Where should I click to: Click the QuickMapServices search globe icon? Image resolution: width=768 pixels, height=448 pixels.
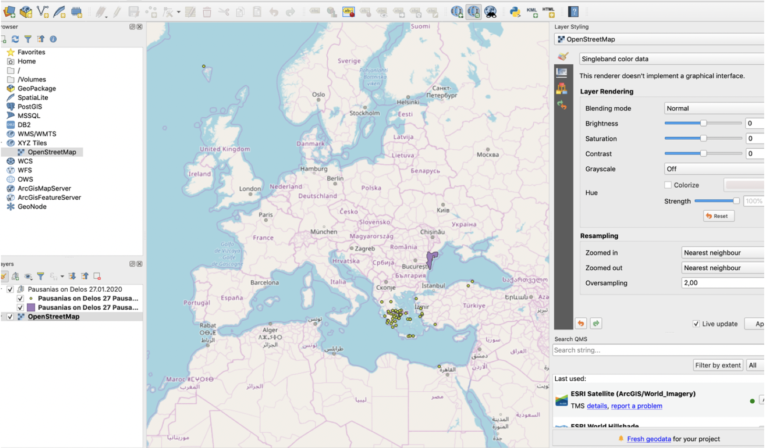coord(474,12)
